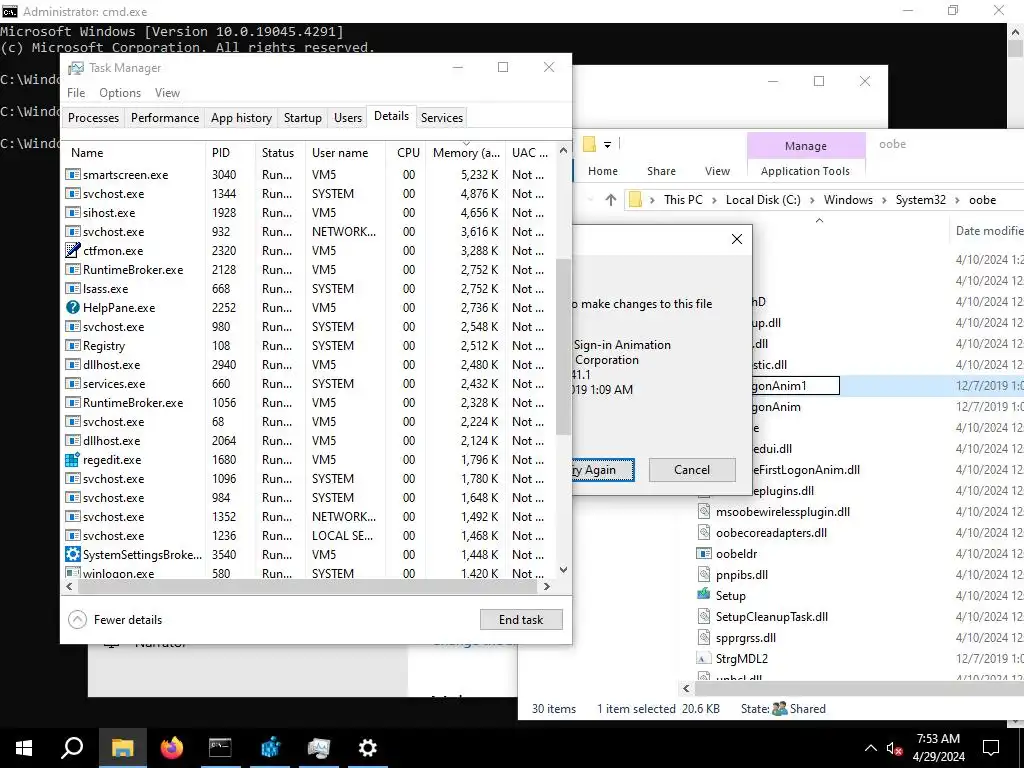Screen dimensions: 1024x768
Task: Open Task Manager View menu
Action: (167, 93)
